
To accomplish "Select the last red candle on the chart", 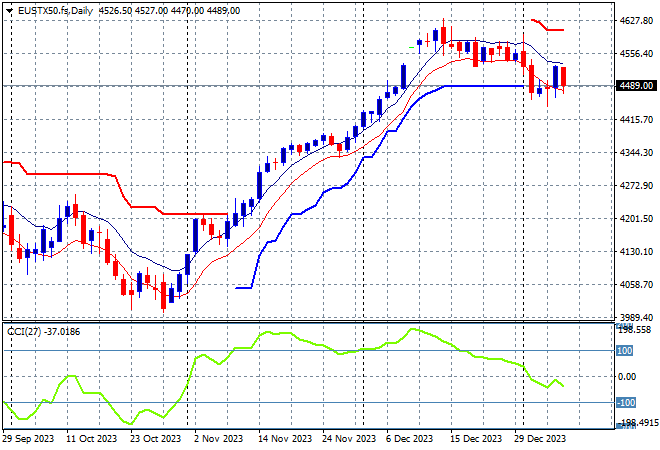I will click(564, 77).
